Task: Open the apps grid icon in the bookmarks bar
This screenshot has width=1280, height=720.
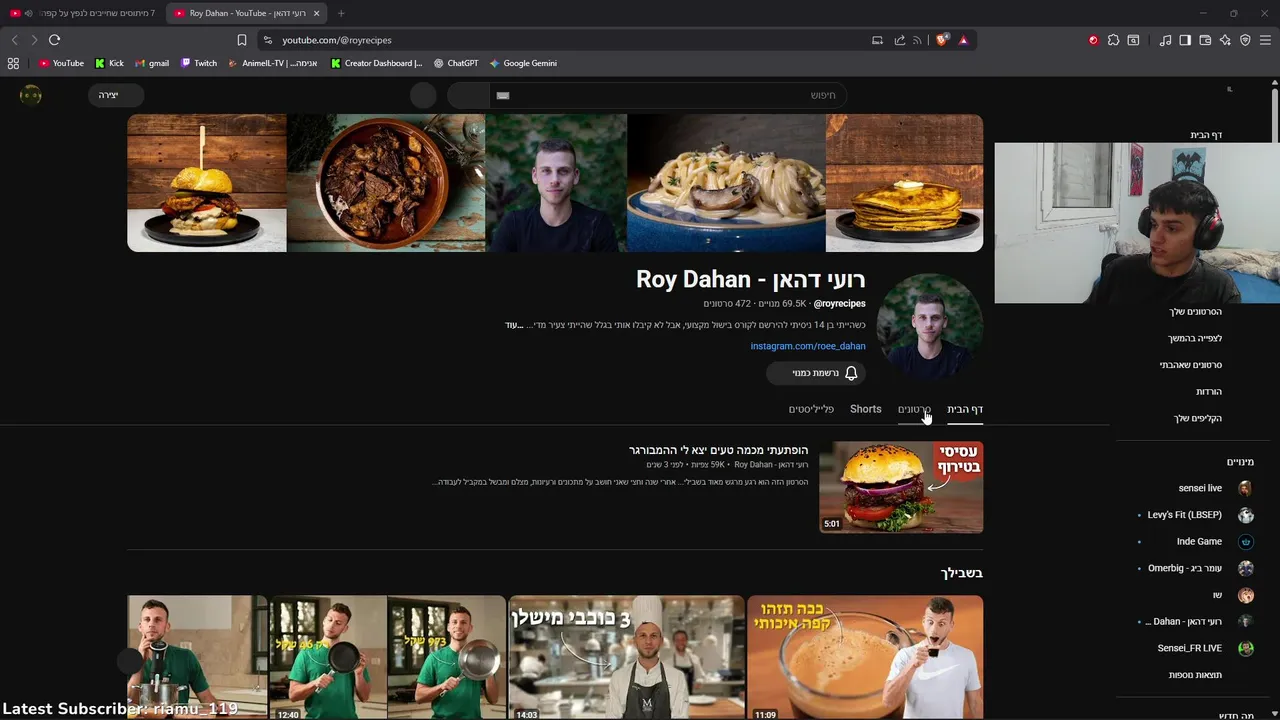Action: pos(13,63)
